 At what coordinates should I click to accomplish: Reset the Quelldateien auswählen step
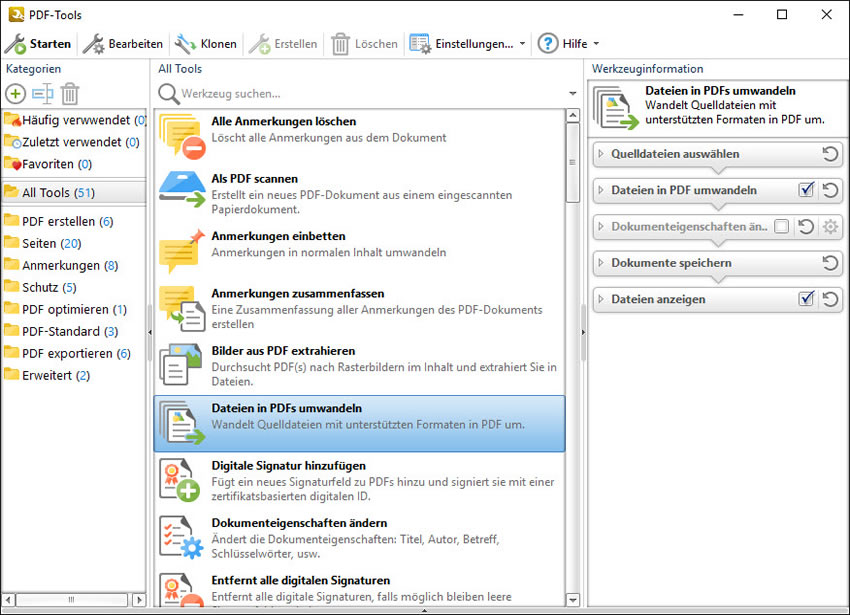point(830,154)
